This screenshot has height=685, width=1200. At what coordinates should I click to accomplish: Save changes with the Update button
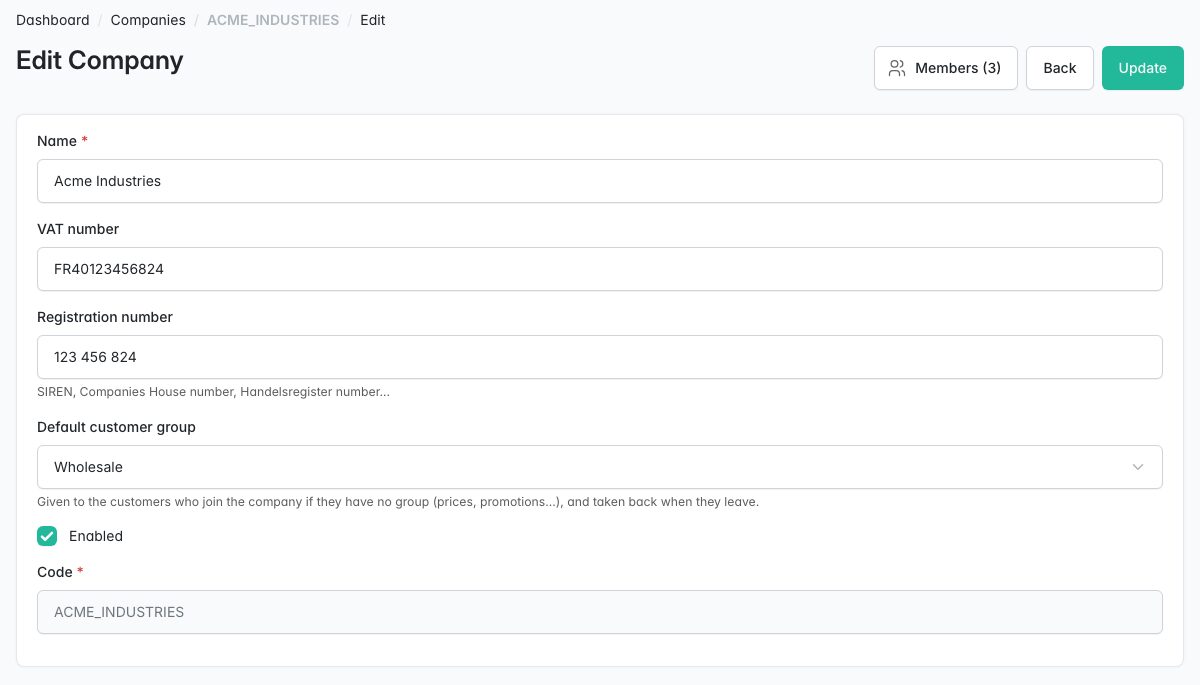1143,68
